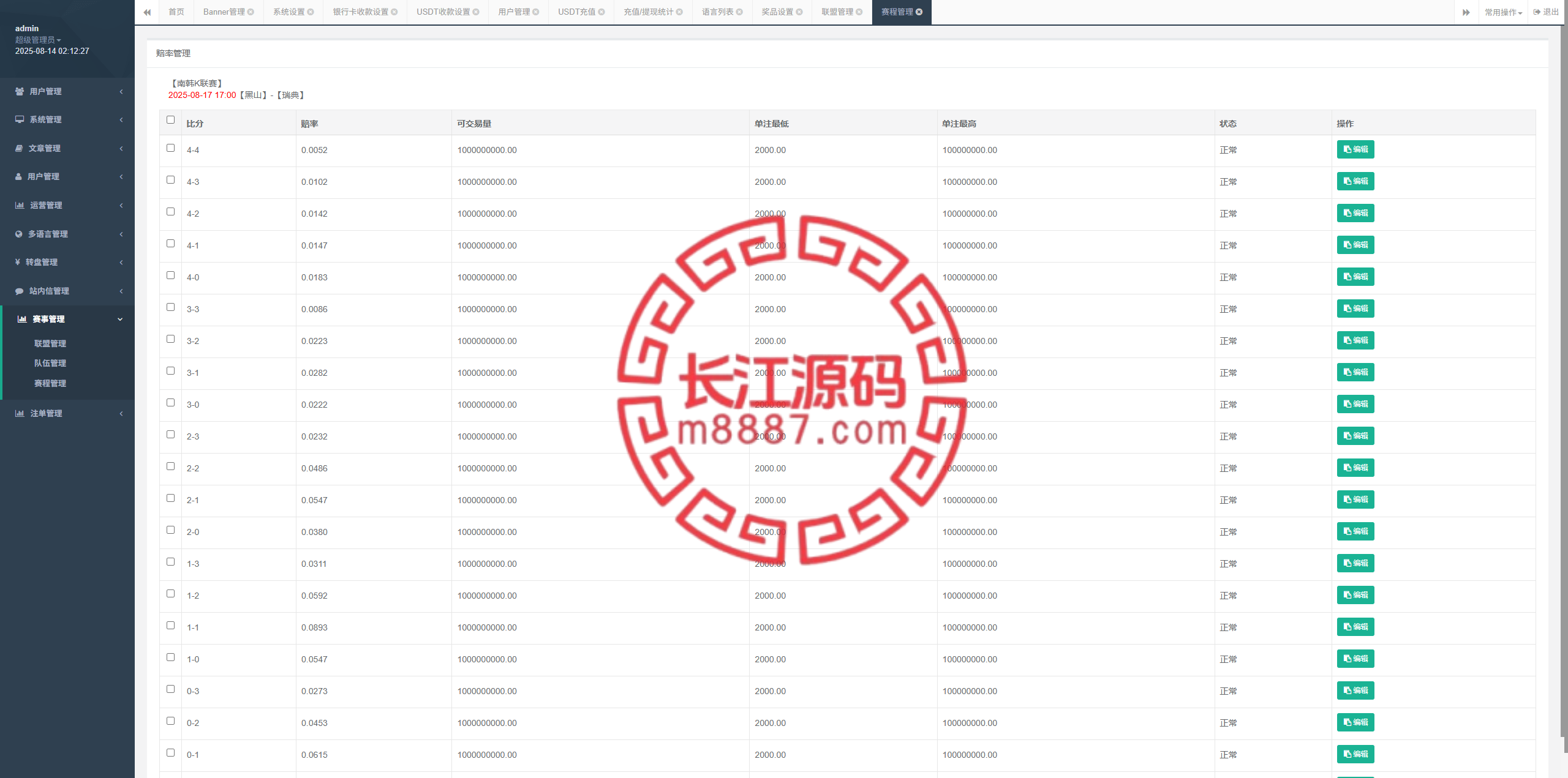Screen dimensions: 1568x778
Task: Check the box for score row 1-1
Action: point(171,626)
